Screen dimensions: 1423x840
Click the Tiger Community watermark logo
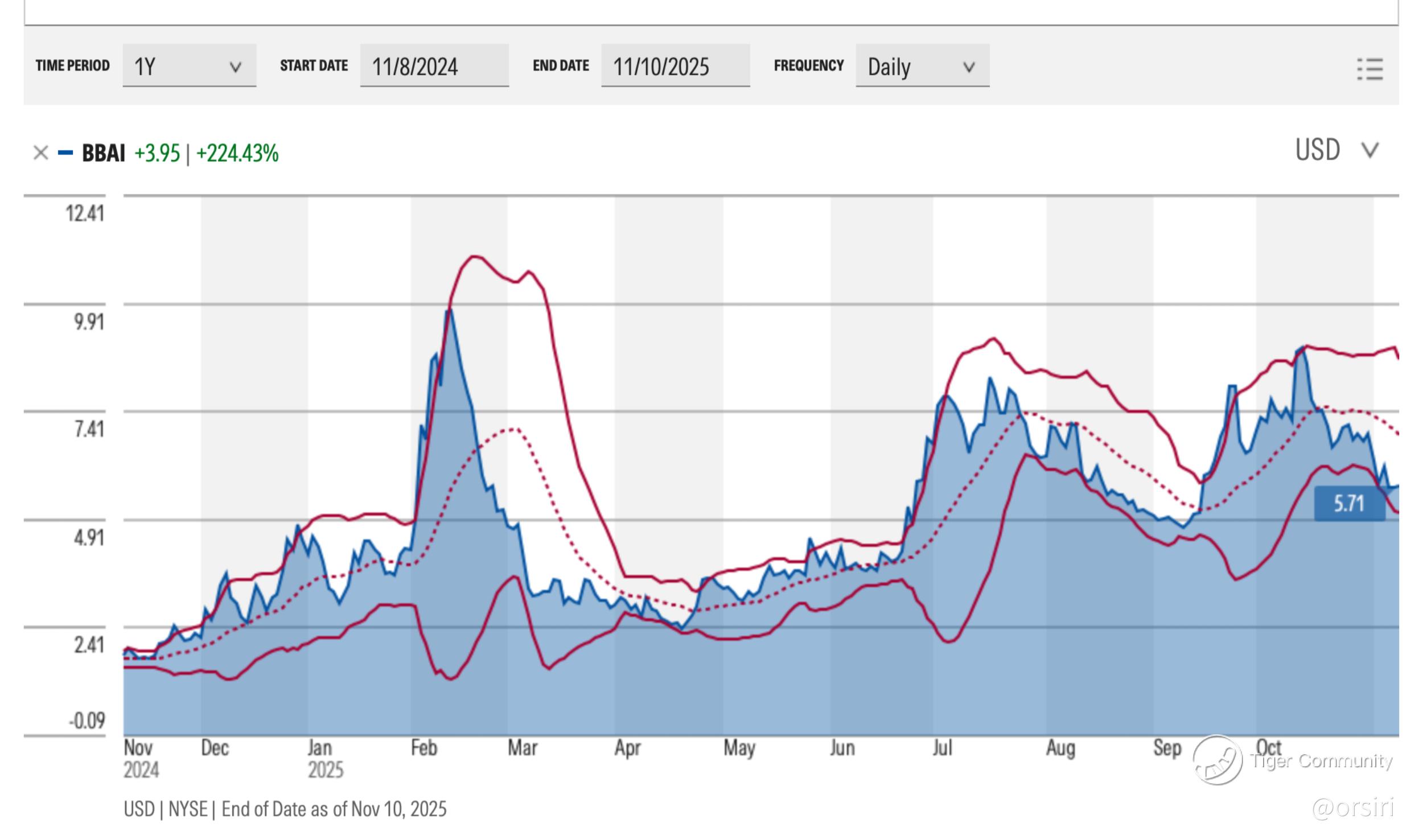pos(1218,760)
